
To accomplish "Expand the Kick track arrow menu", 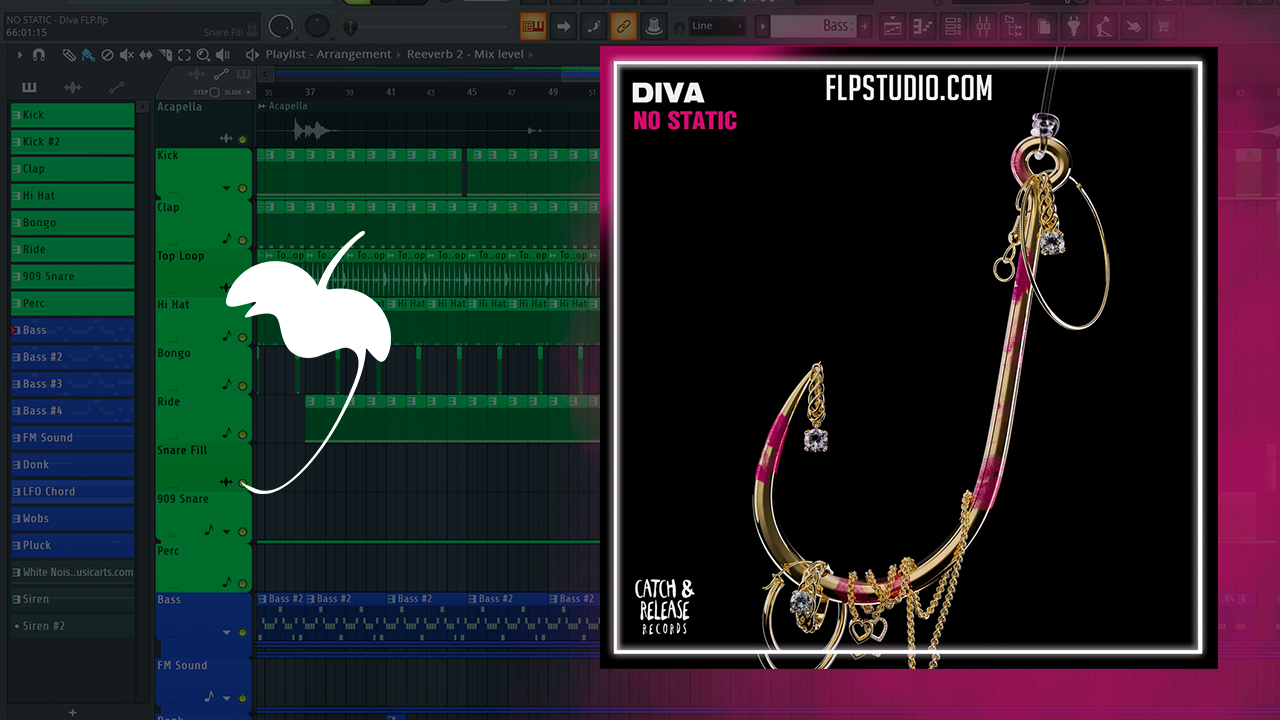I will [x=227, y=188].
